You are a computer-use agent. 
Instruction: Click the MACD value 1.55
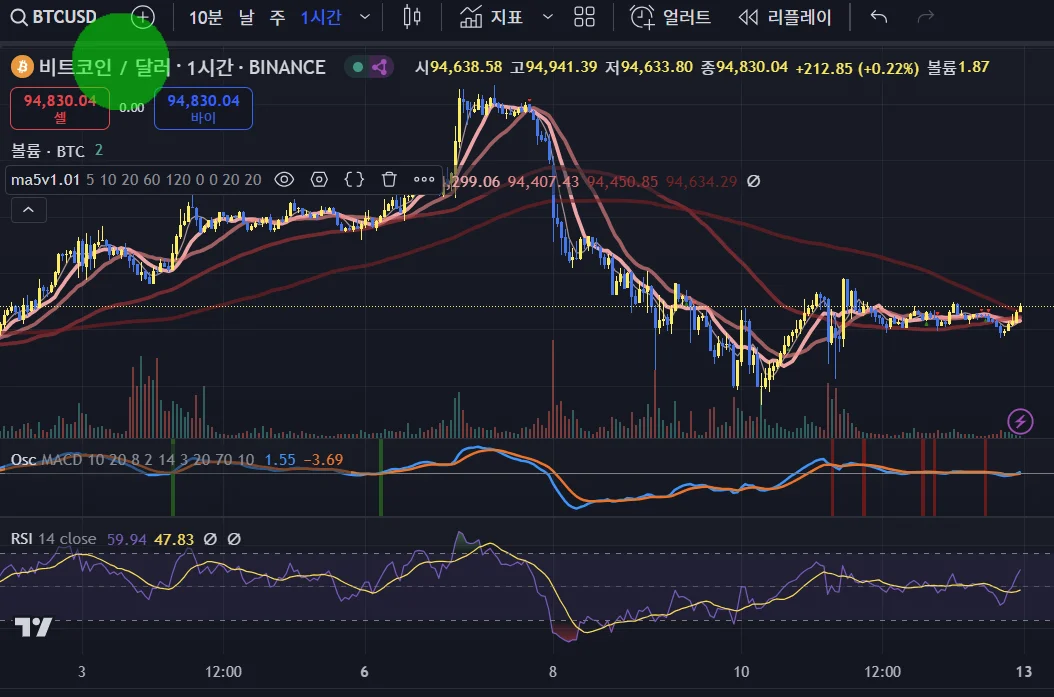pyautogui.click(x=280, y=460)
